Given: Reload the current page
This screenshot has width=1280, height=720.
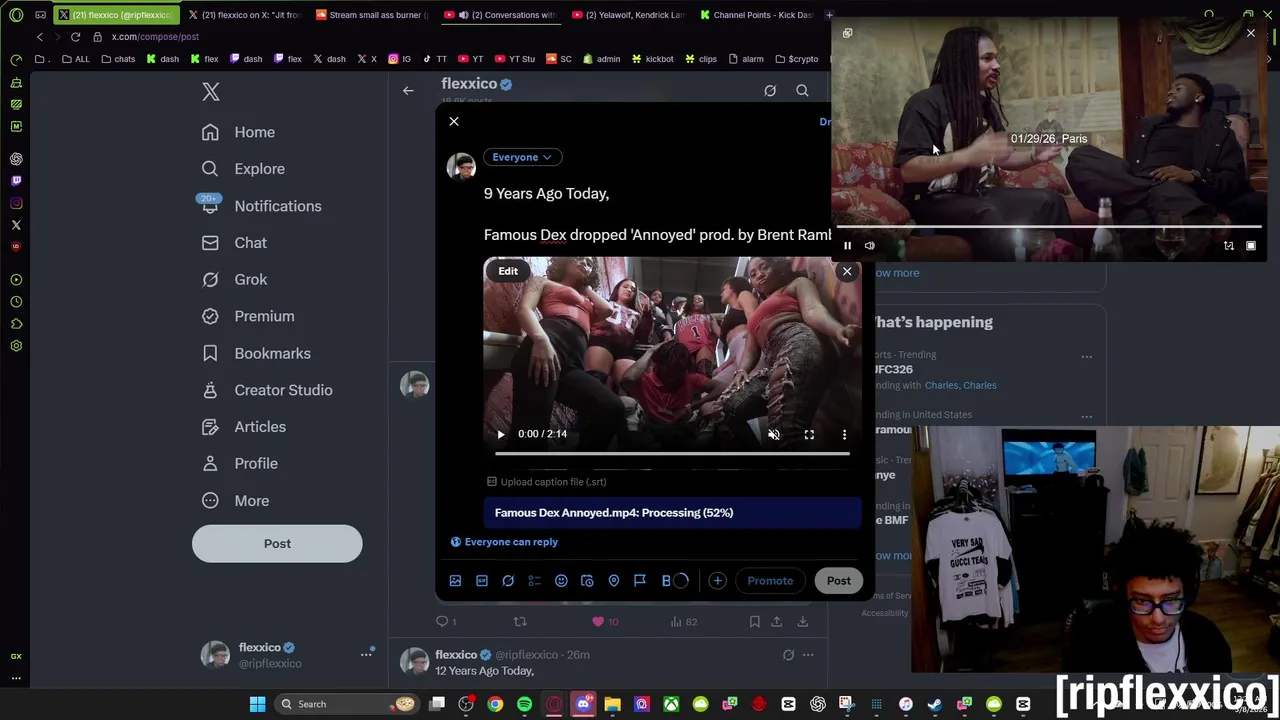Looking at the screenshot, I should [75, 37].
